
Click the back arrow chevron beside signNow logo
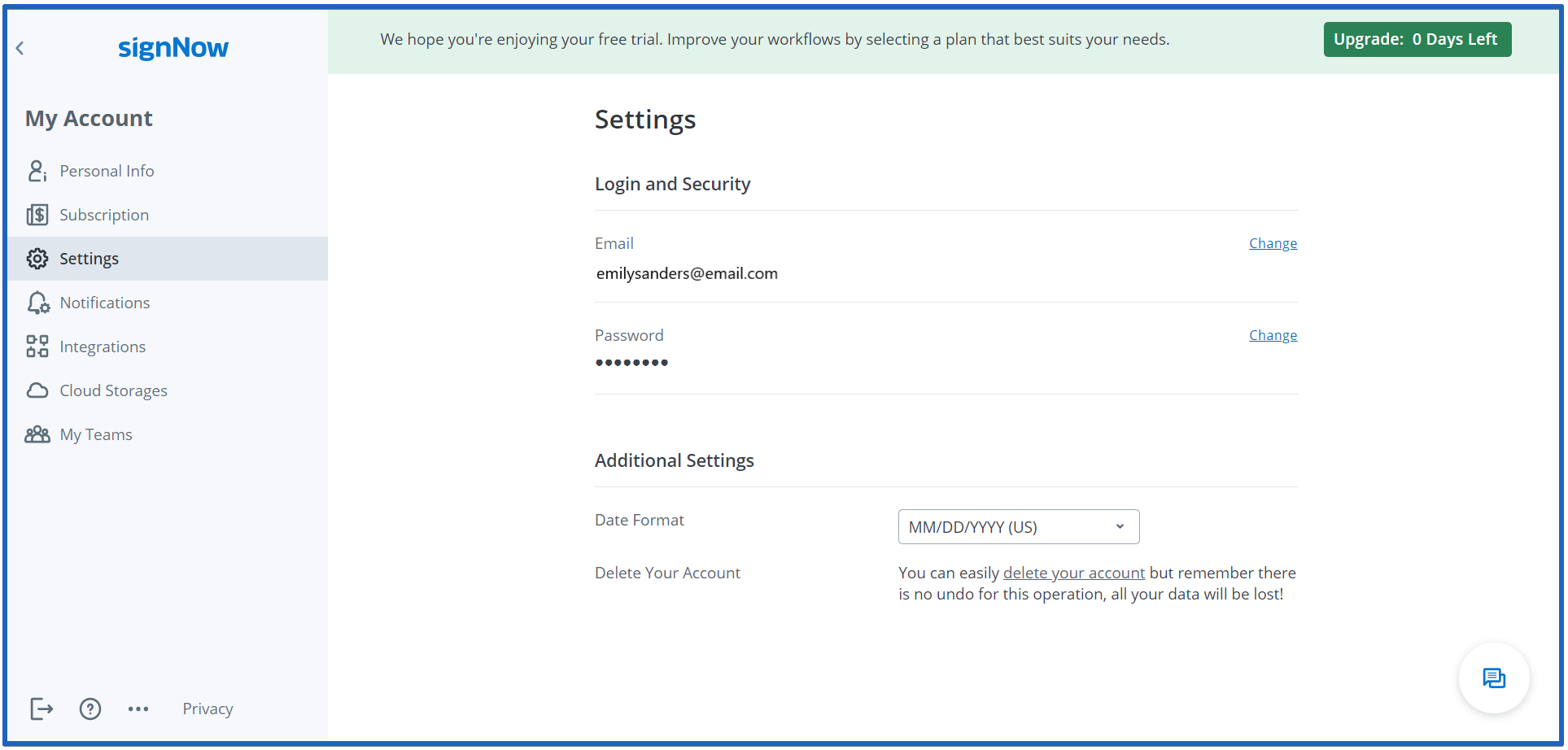coord(20,49)
